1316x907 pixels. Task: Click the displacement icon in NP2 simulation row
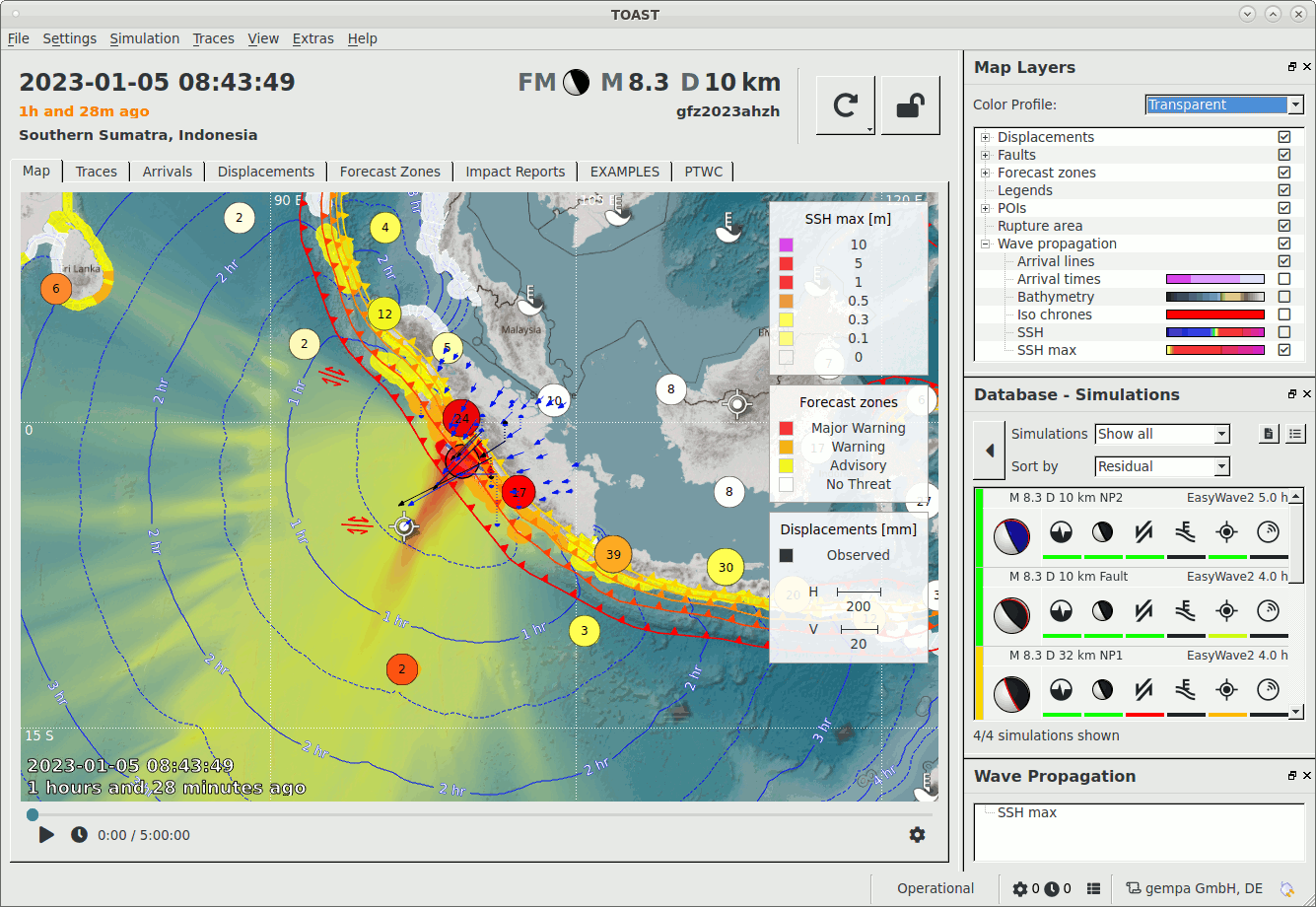[1144, 533]
